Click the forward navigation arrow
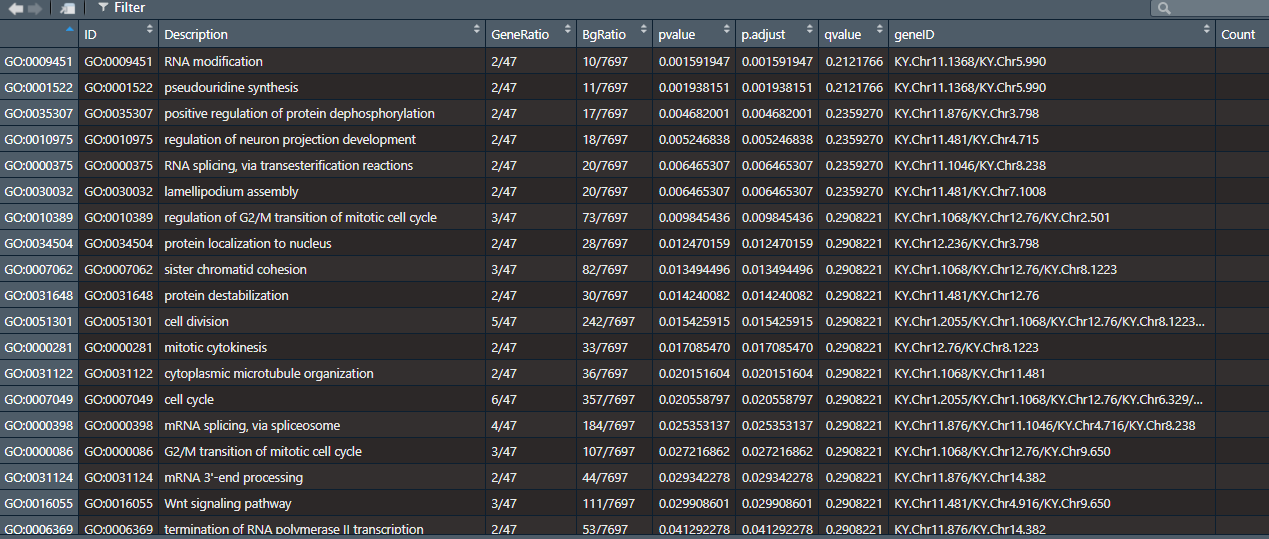Image resolution: width=1269 pixels, height=539 pixels. pyautogui.click(x=36, y=8)
